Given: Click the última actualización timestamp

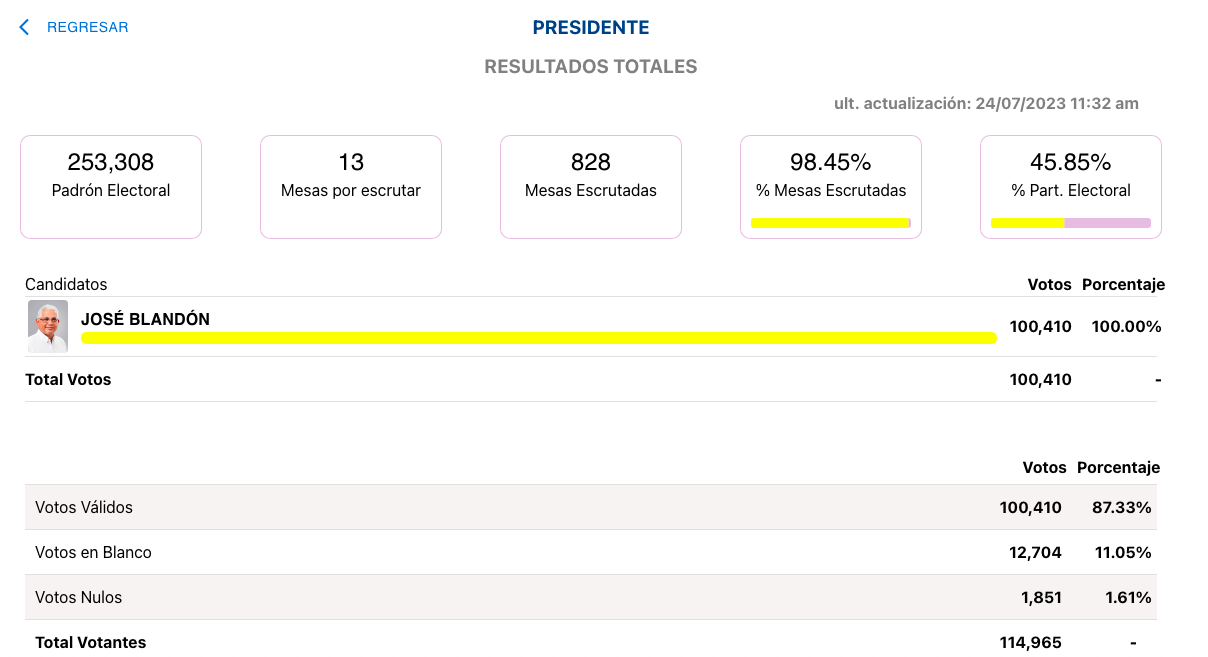Looking at the screenshot, I should pyautogui.click(x=986, y=104).
